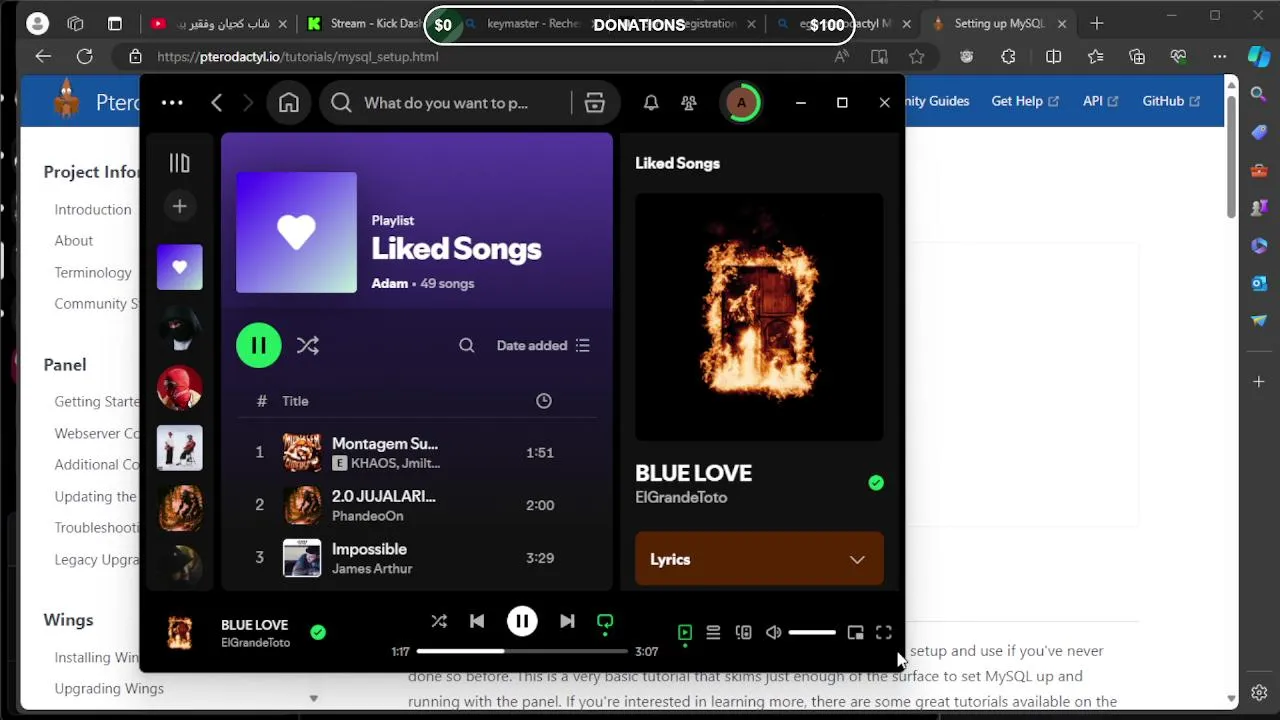Toggle liked check in now playing bar

click(x=318, y=632)
